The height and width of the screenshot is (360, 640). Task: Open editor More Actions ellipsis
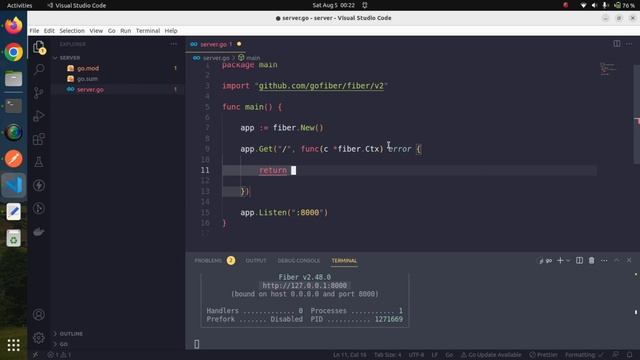[629, 44]
